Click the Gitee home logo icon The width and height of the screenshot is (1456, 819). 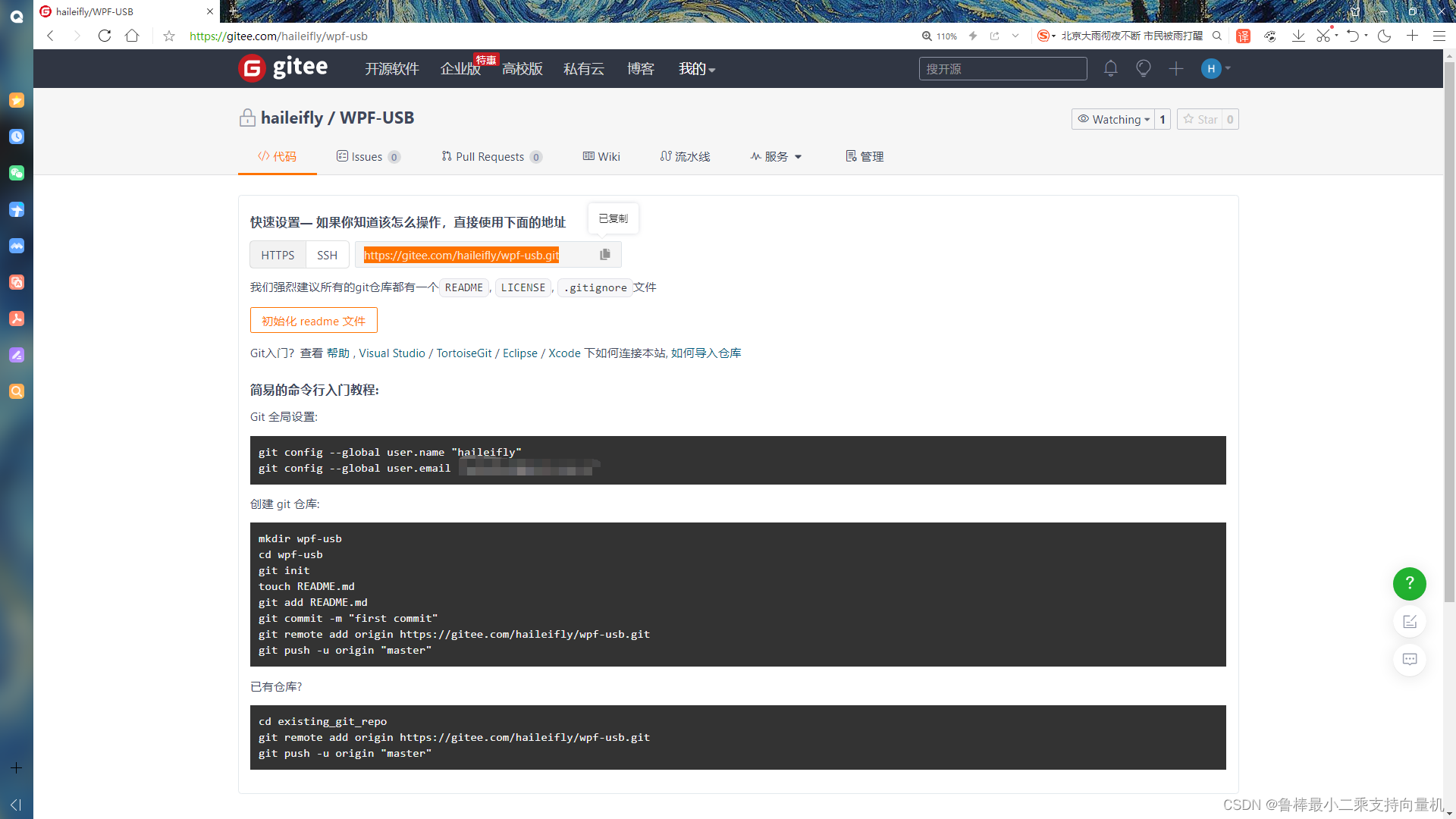[x=252, y=67]
